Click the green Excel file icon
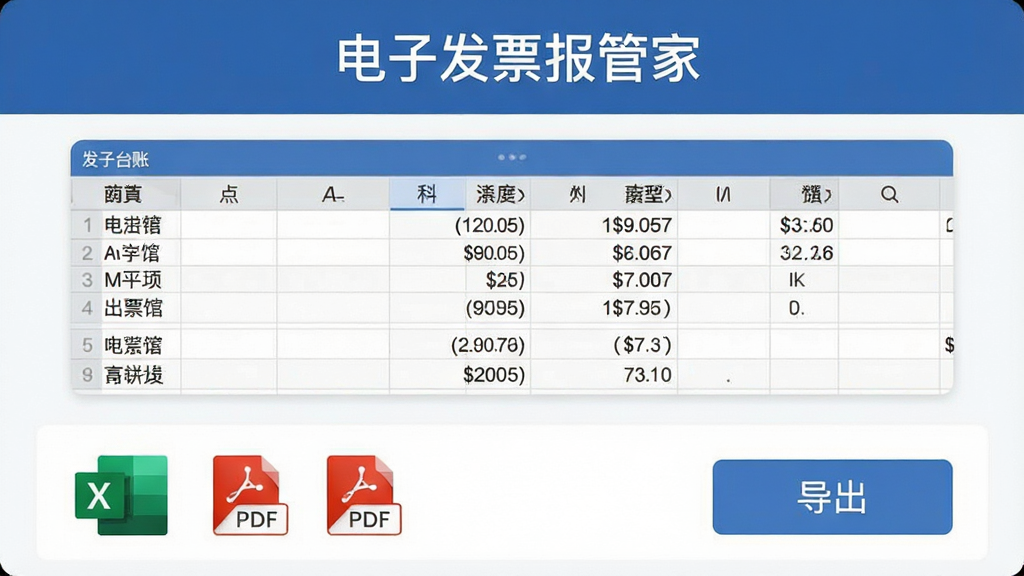The height and width of the screenshot is (576, 1024). tap(121, 495)
